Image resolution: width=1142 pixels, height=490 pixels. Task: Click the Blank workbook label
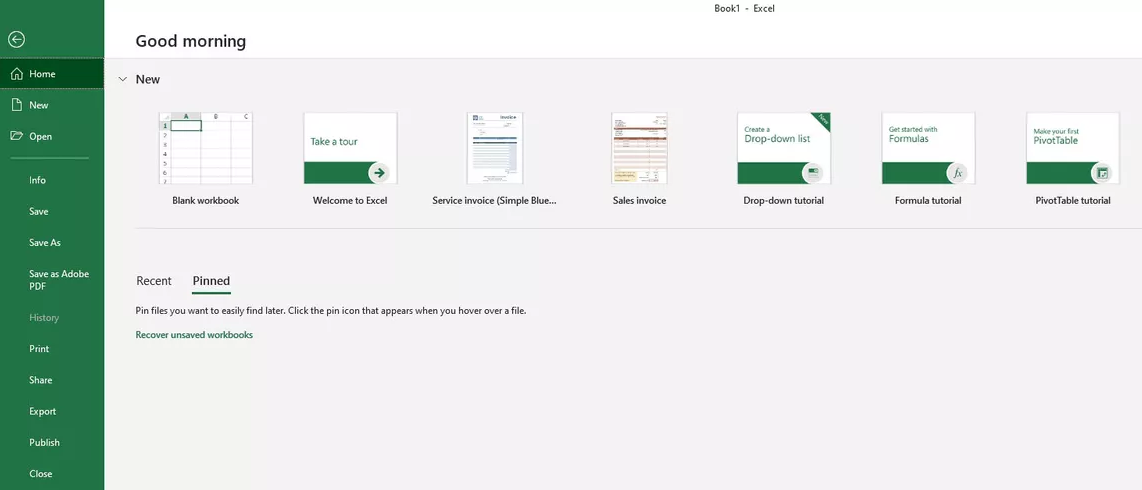point(205,200)
